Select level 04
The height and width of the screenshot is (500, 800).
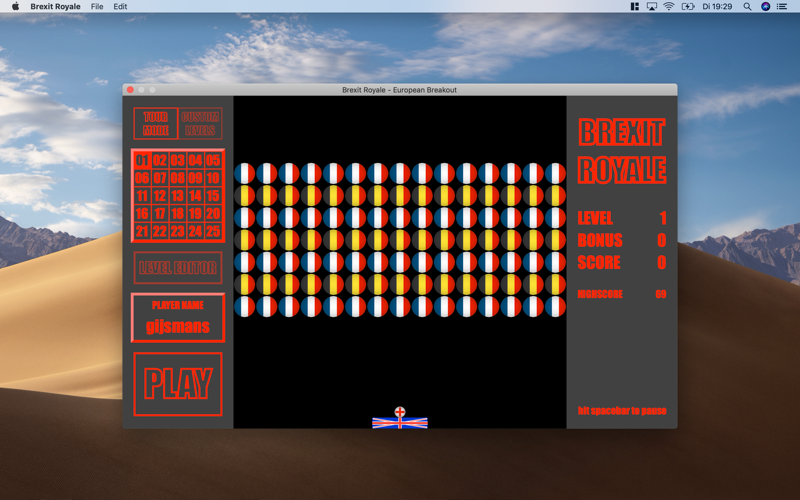[195, 160]
